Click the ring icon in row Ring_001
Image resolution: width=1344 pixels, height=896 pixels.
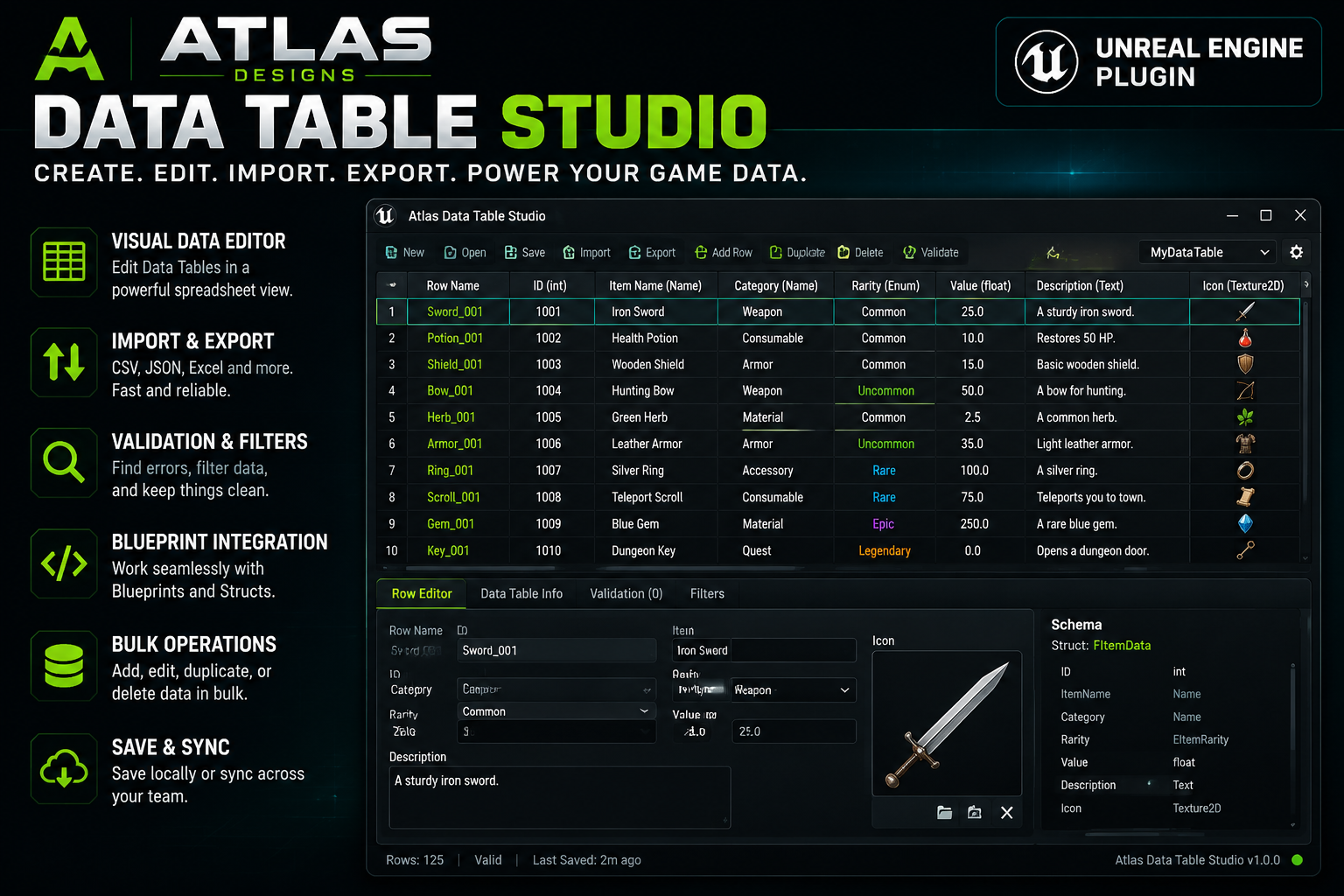[x=1245, y=470]
